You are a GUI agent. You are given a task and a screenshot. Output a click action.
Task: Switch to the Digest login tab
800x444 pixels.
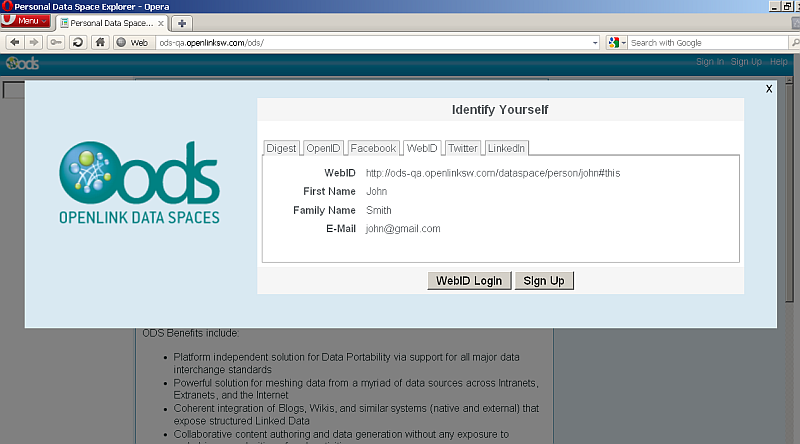point(281,148)
